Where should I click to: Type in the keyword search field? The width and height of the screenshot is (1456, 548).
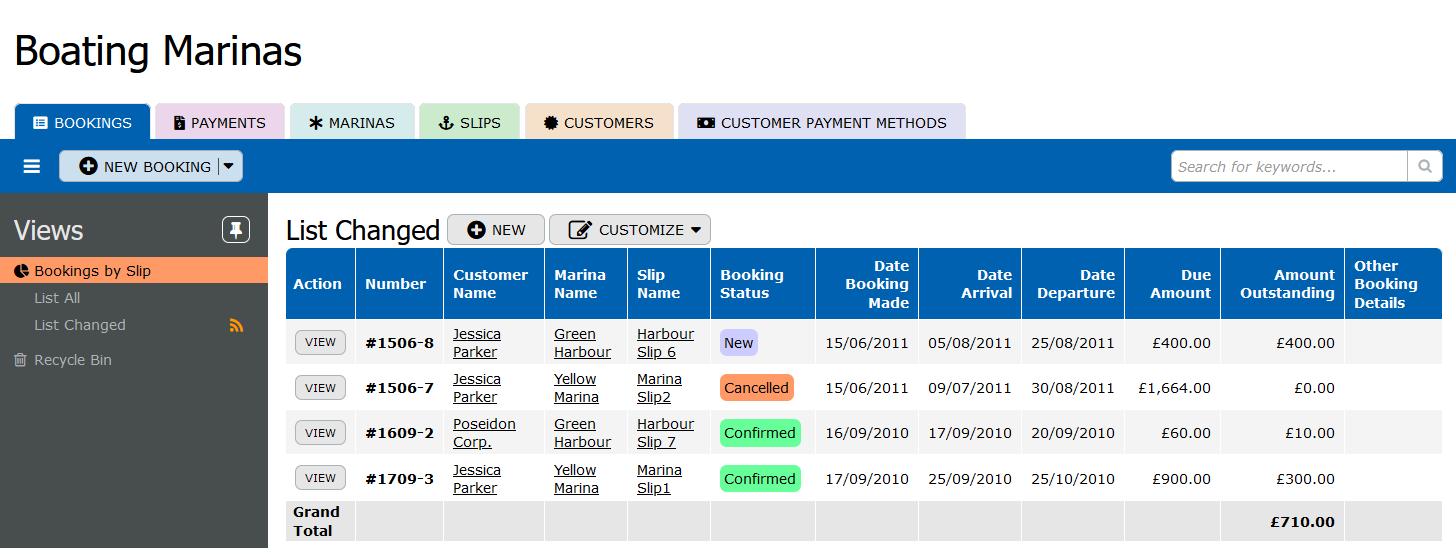pos(1288,166)
